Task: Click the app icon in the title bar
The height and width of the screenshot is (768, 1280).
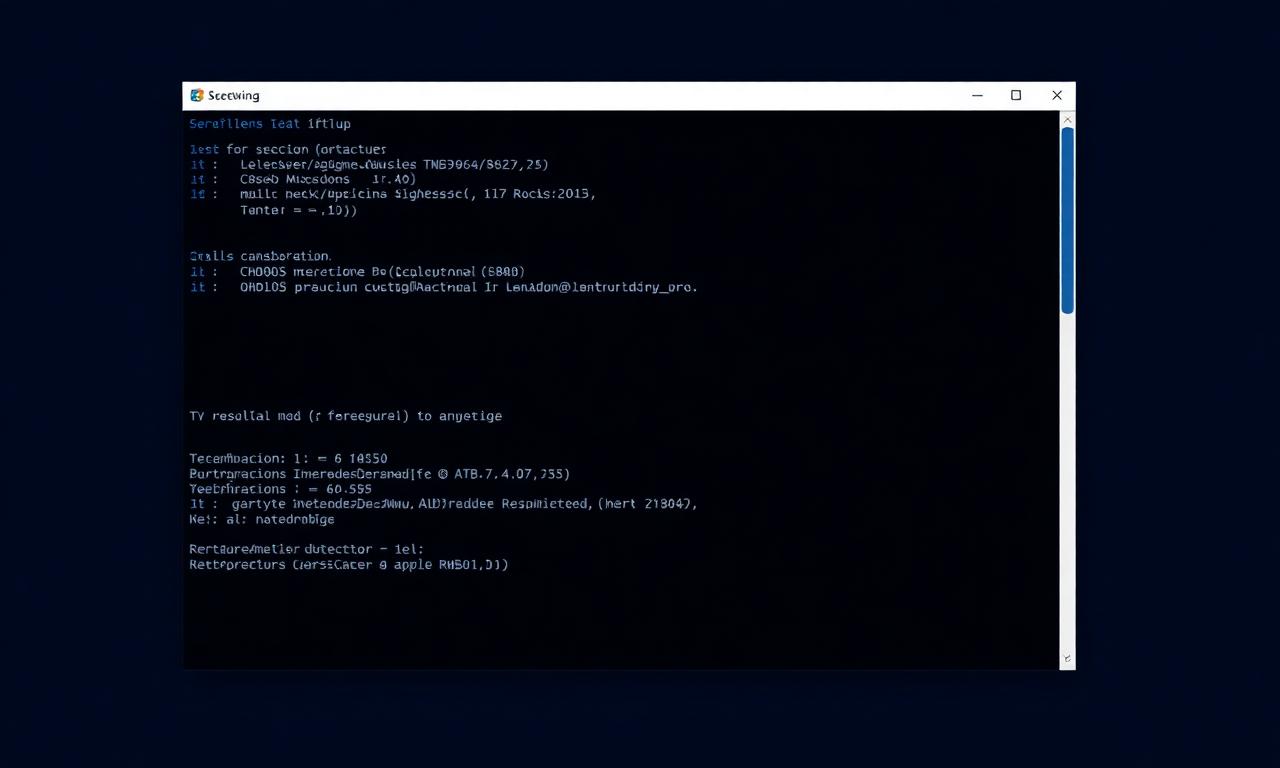Action: pyautogui.click(x=197, y=95)
